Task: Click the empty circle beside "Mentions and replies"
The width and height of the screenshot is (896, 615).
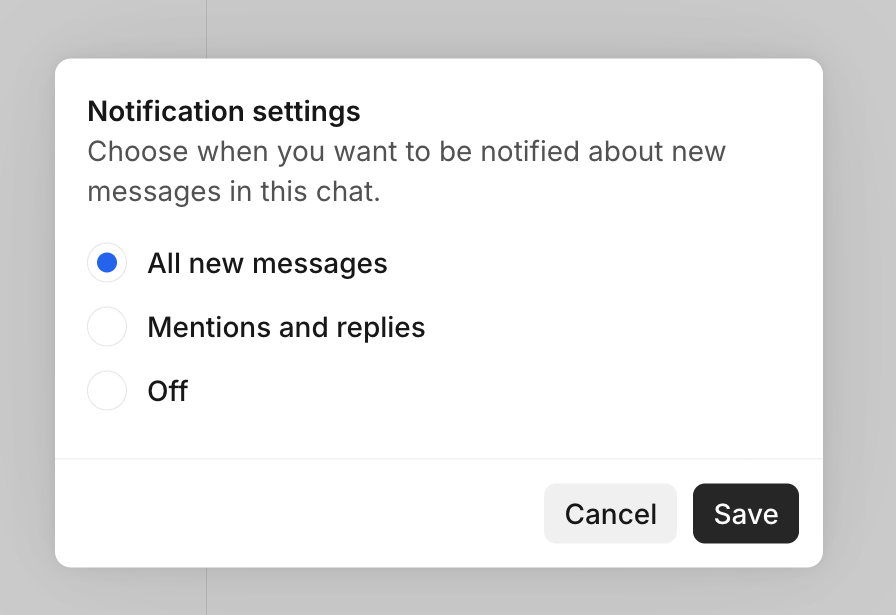Action: 107,327
